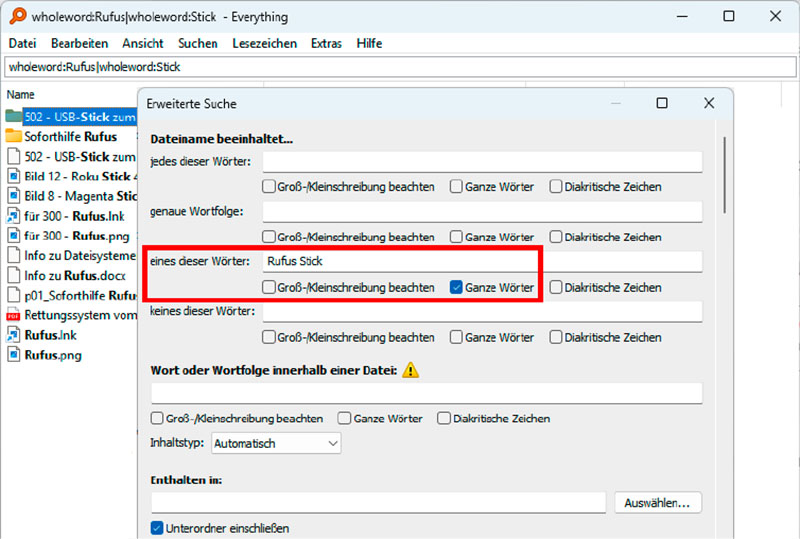Enable Diakritische Zeichen under keines dieser Wörter
The height and width of the screenshot is (539, 800).
point(556,337)
